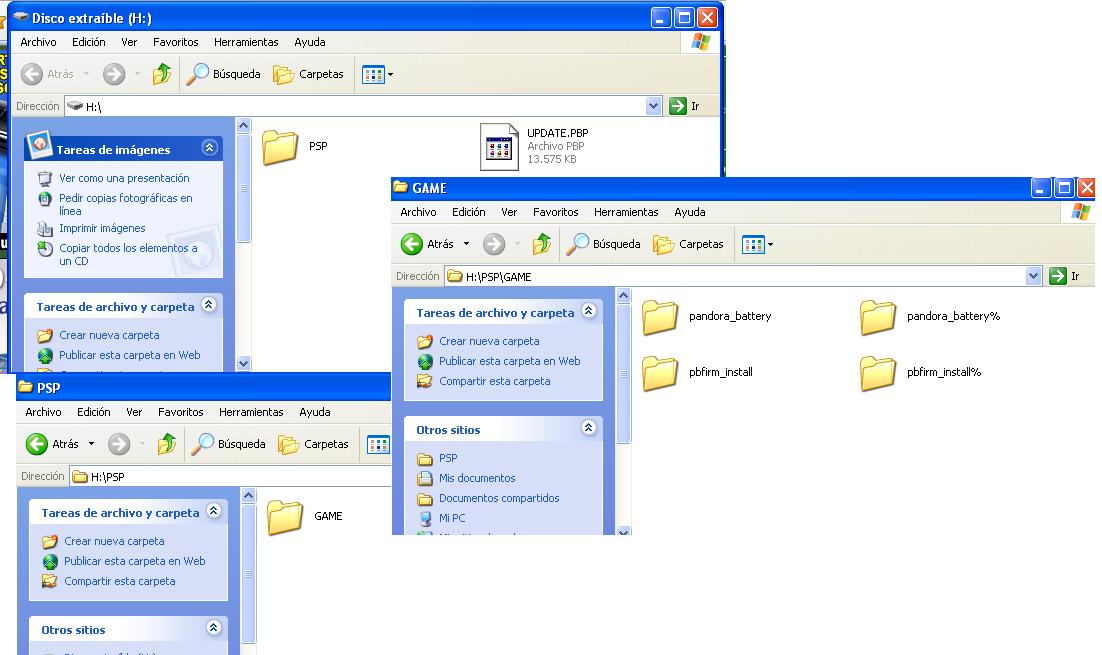Click Pedir copias fotográficas en línea
1102x655 pixels.
[x=126, y=205]
